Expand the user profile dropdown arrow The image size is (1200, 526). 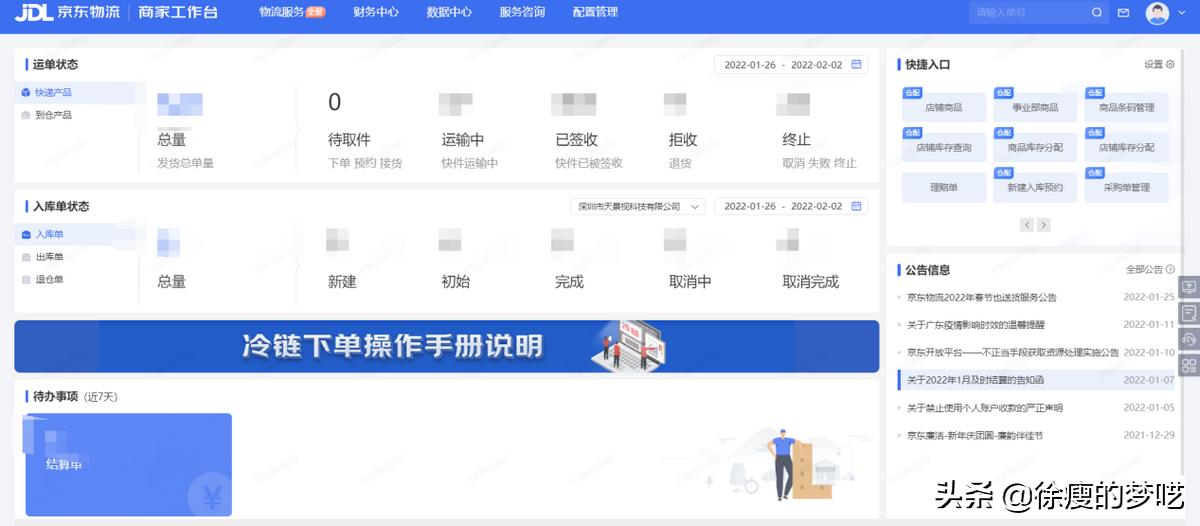pos(1181,13)
